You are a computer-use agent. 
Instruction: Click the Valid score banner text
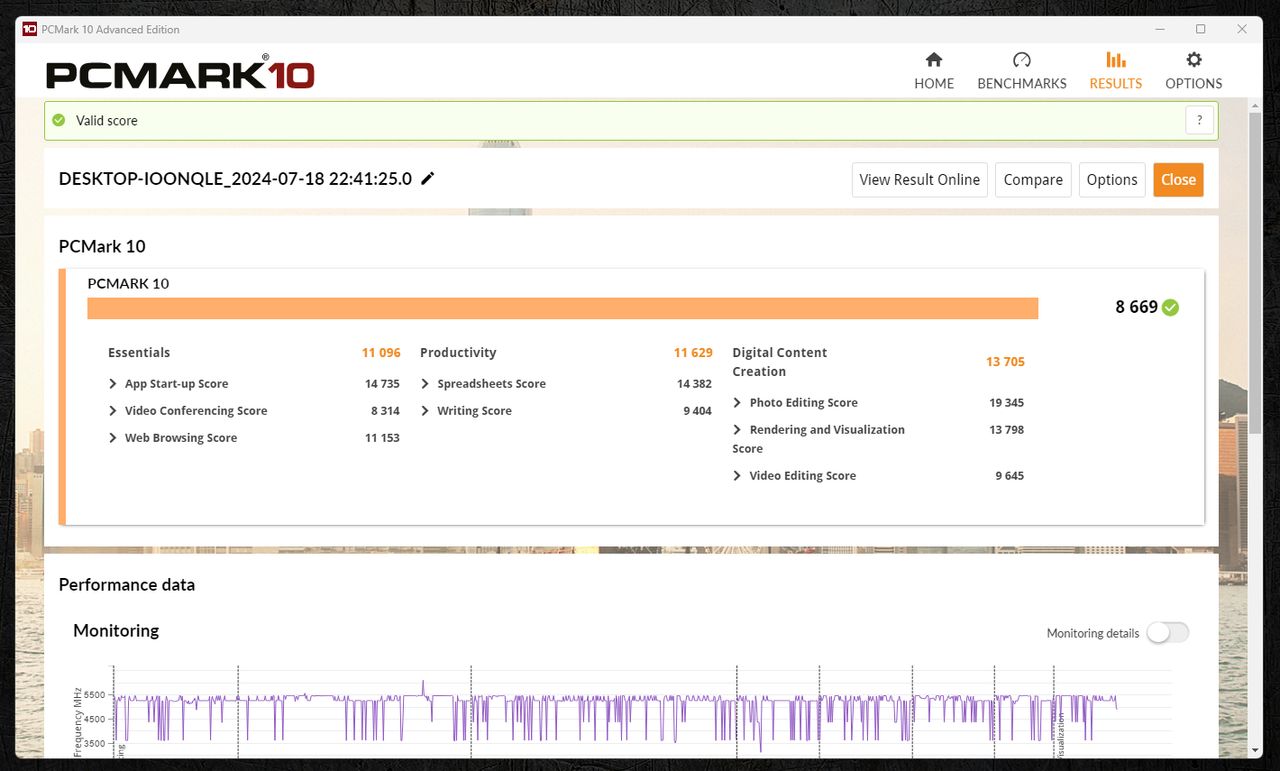tap(107, 120)
